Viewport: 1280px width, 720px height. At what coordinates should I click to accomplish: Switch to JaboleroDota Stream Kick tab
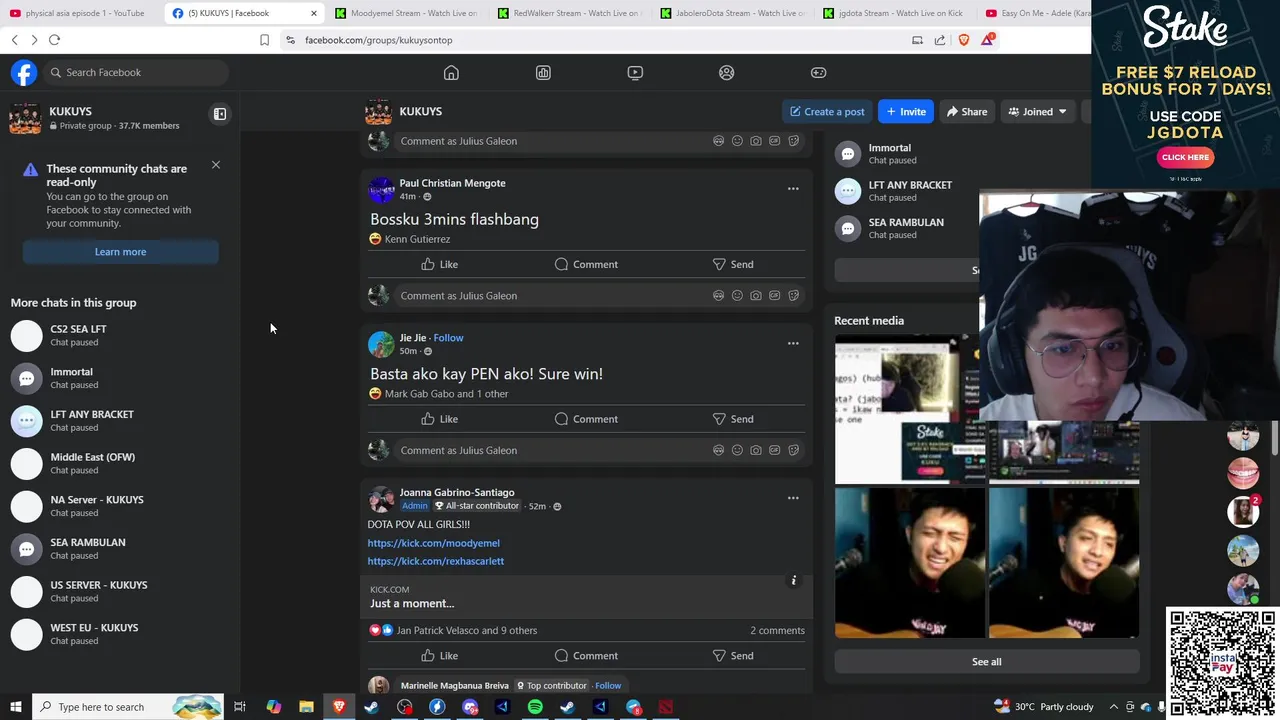coord(732,13)
